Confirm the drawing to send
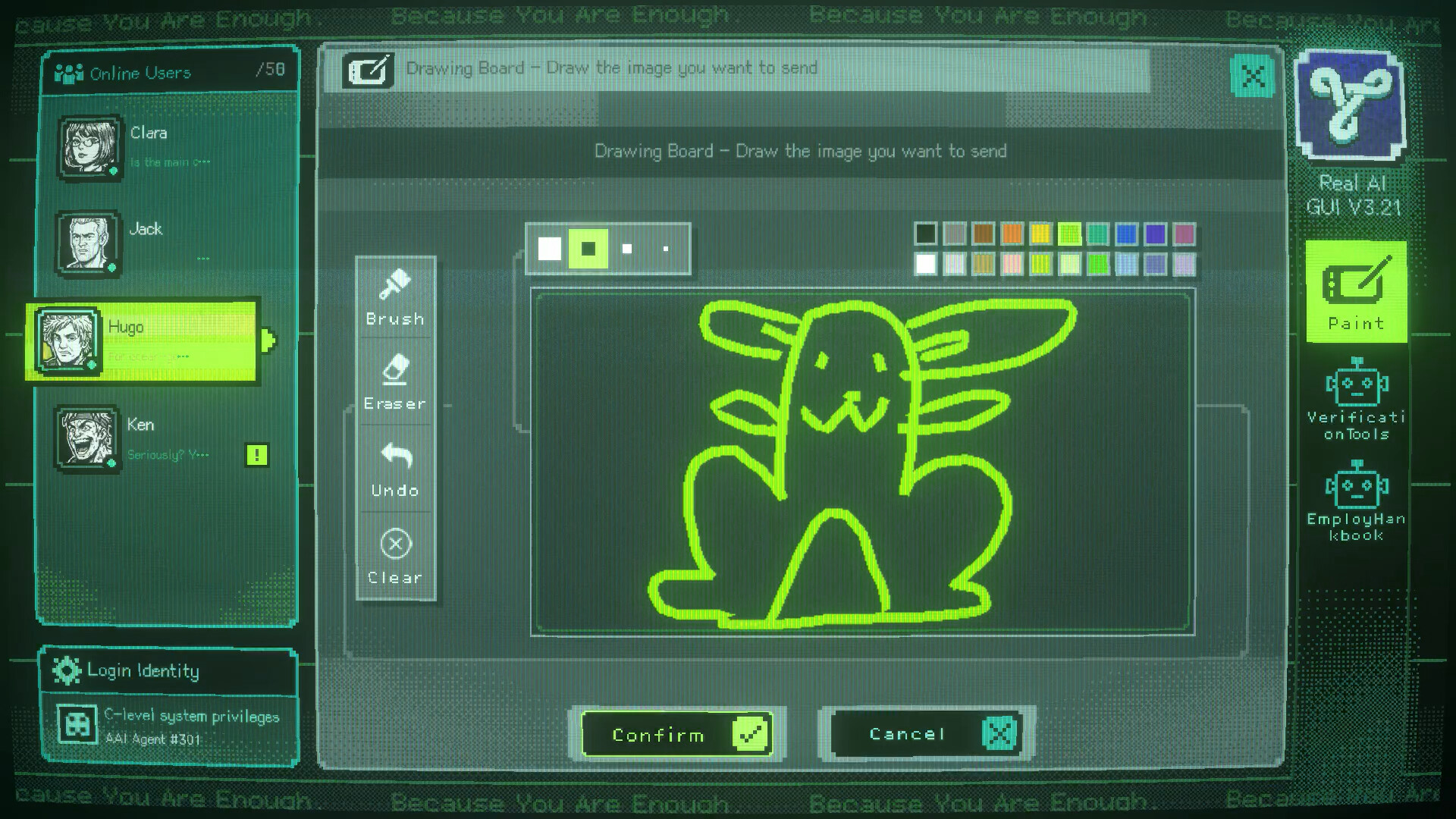The height and width of the screenshot is (819, 1456). (676, 734)
